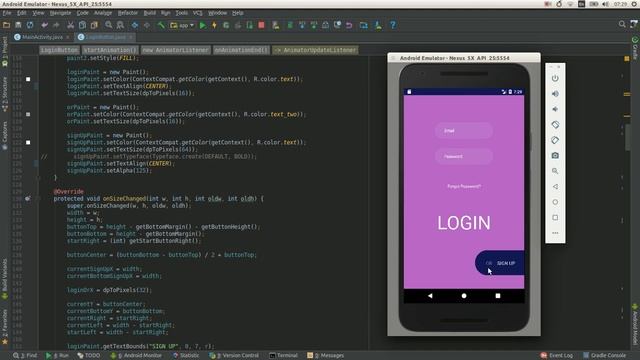Viewport: 640px width, 360px height.
Task: Open the Gradle Console panel
Action: 604,356
